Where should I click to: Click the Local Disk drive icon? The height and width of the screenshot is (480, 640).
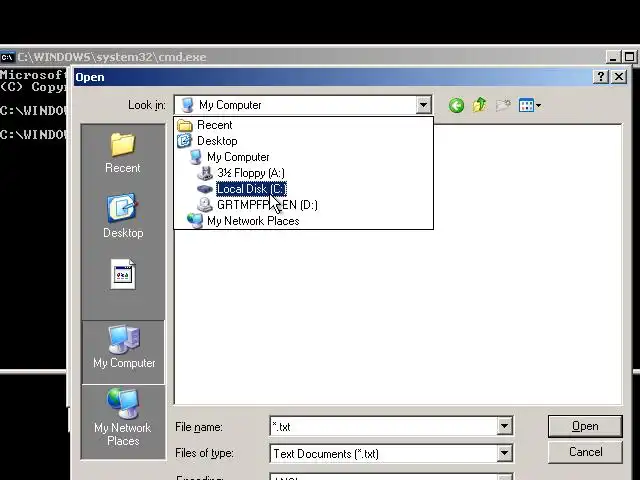point(205,189)
